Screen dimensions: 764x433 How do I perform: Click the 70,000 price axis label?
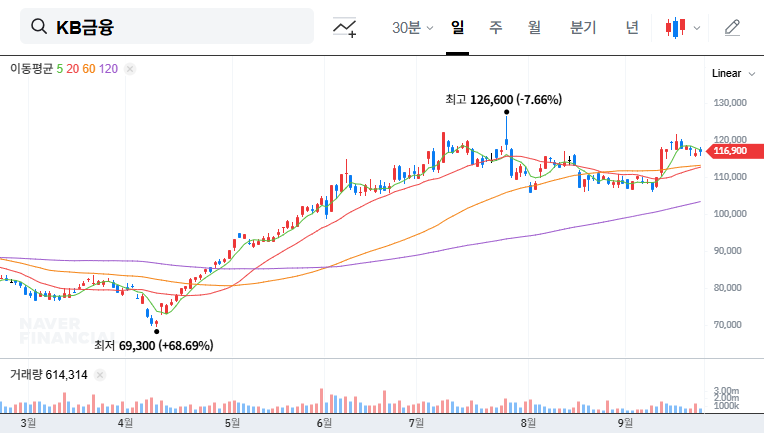click(x=727, y=325)
